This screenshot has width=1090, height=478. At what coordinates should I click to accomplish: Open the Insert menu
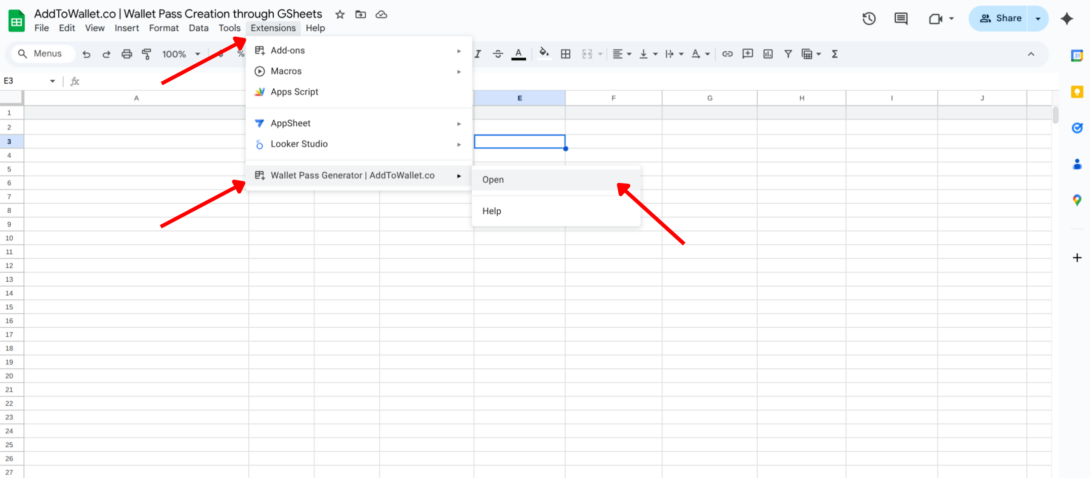click(127, 28)
